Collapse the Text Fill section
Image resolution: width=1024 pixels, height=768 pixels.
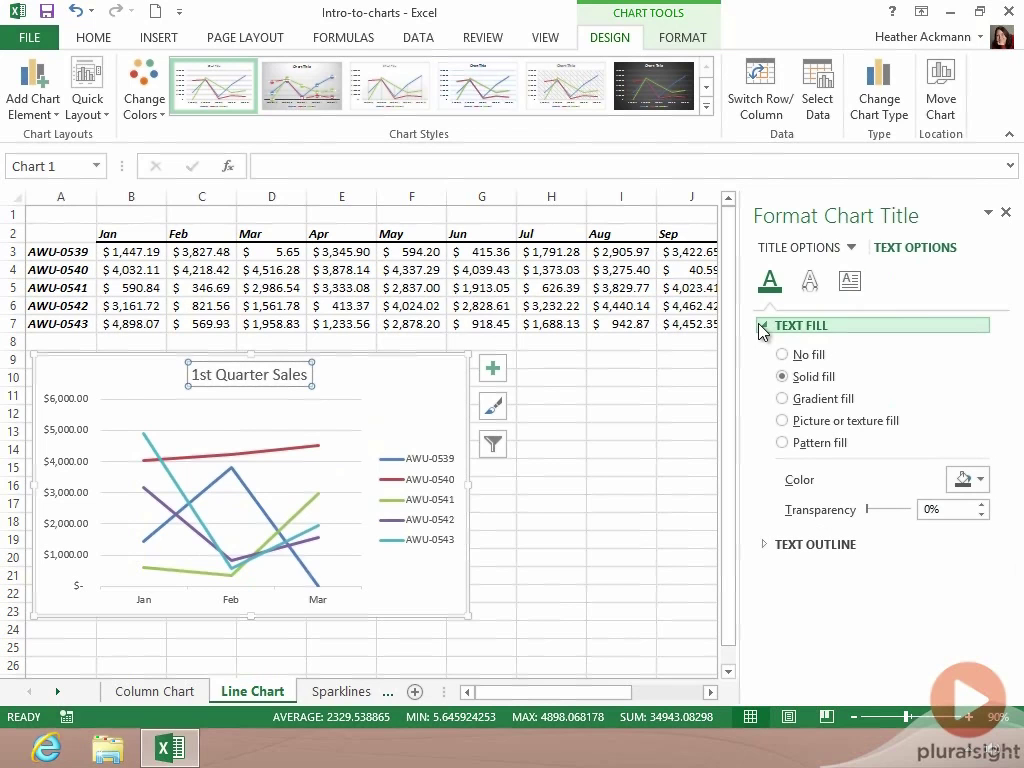pyautogui.click(x=763, y=325)
